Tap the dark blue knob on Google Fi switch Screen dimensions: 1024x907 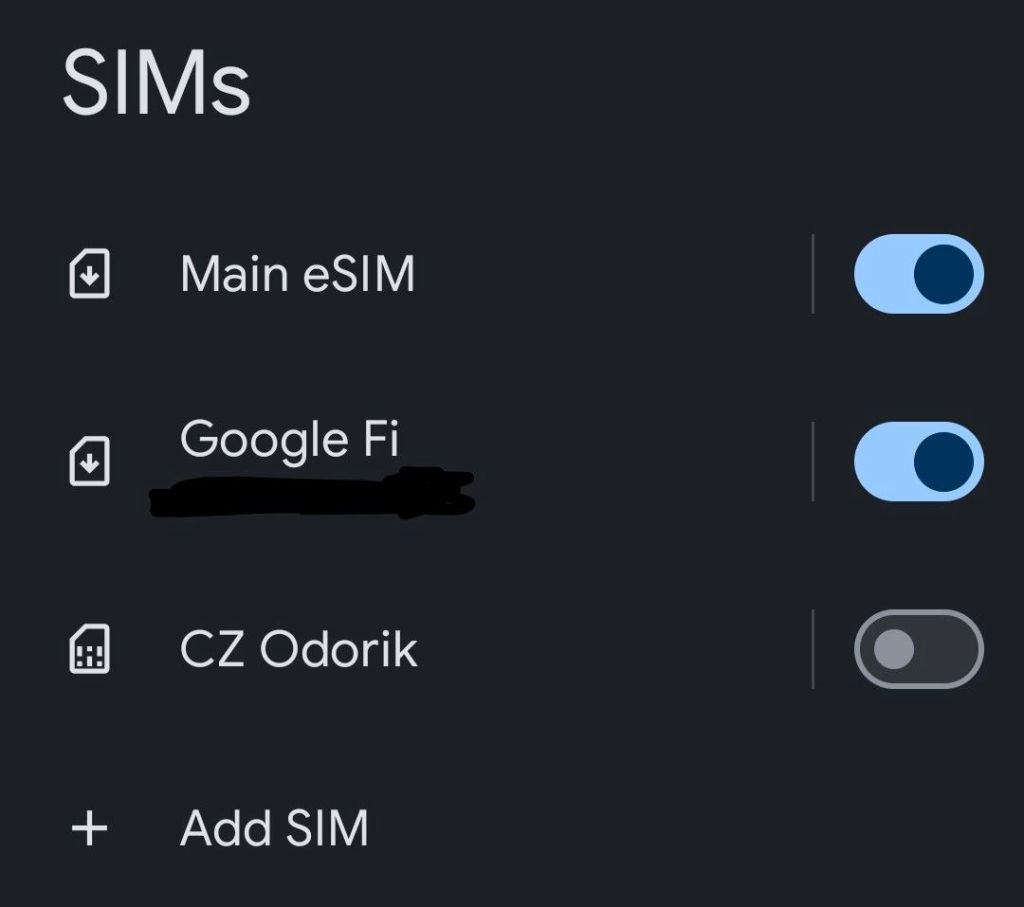[x=943, y=461]
